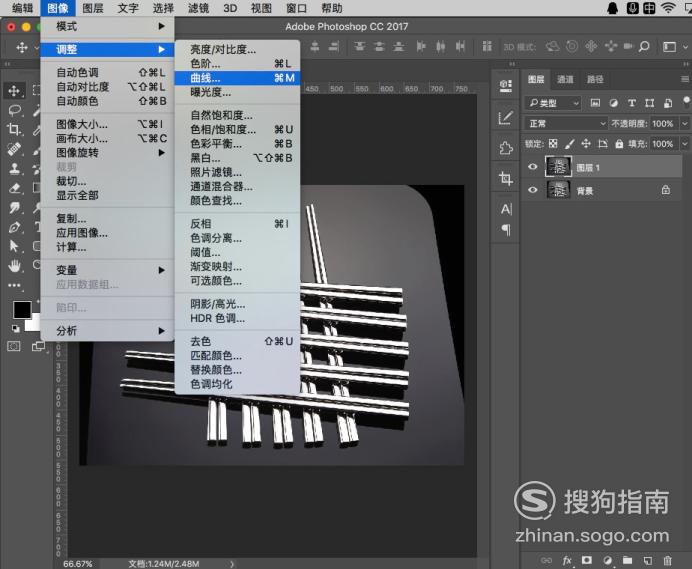The height and width of the screenshot is (569, 692).
Task: Delete layer with trash icon
Action: click(667, 560)
